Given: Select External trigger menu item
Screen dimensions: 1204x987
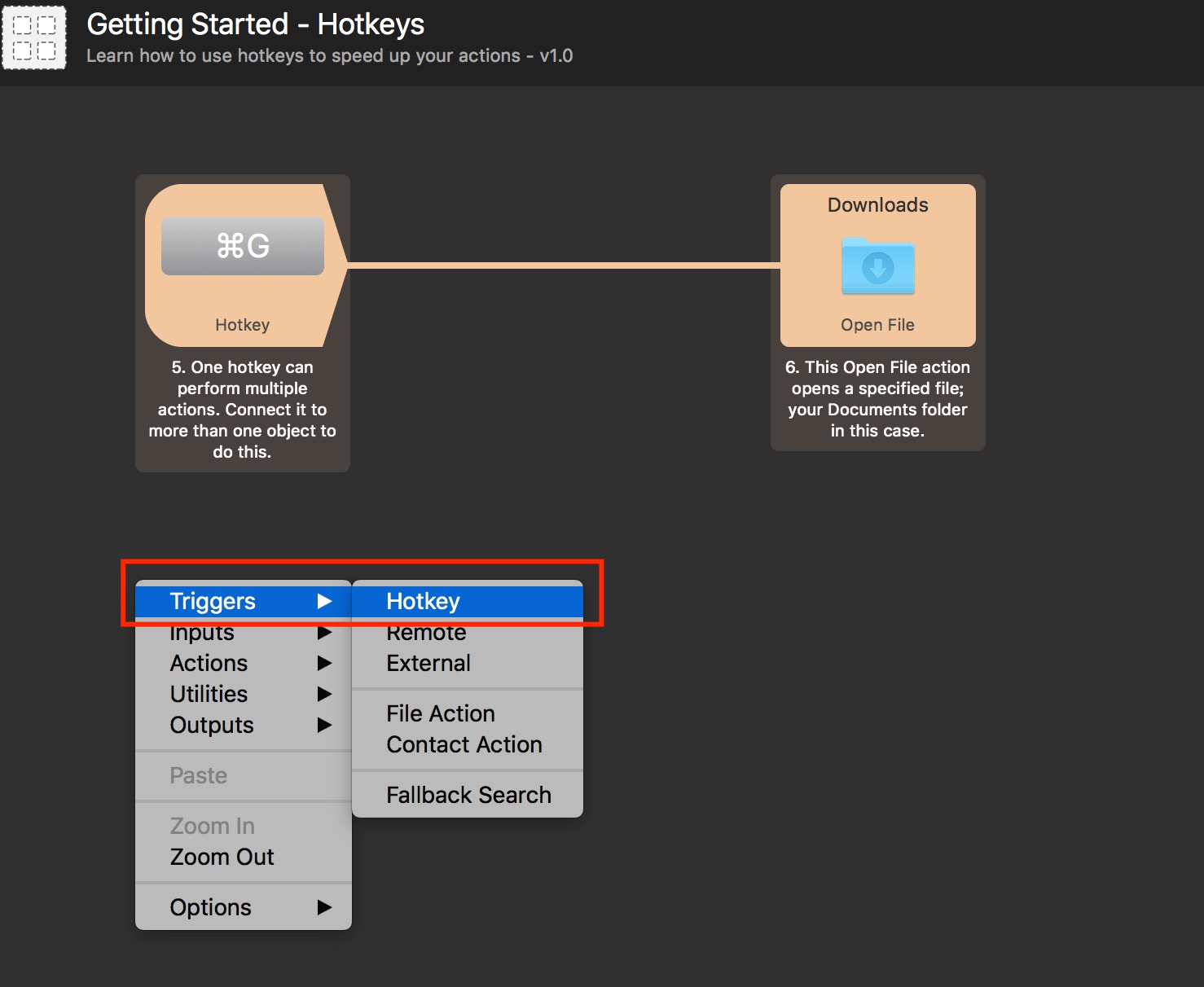Looking at the screenshot, I should coord(428,663).
